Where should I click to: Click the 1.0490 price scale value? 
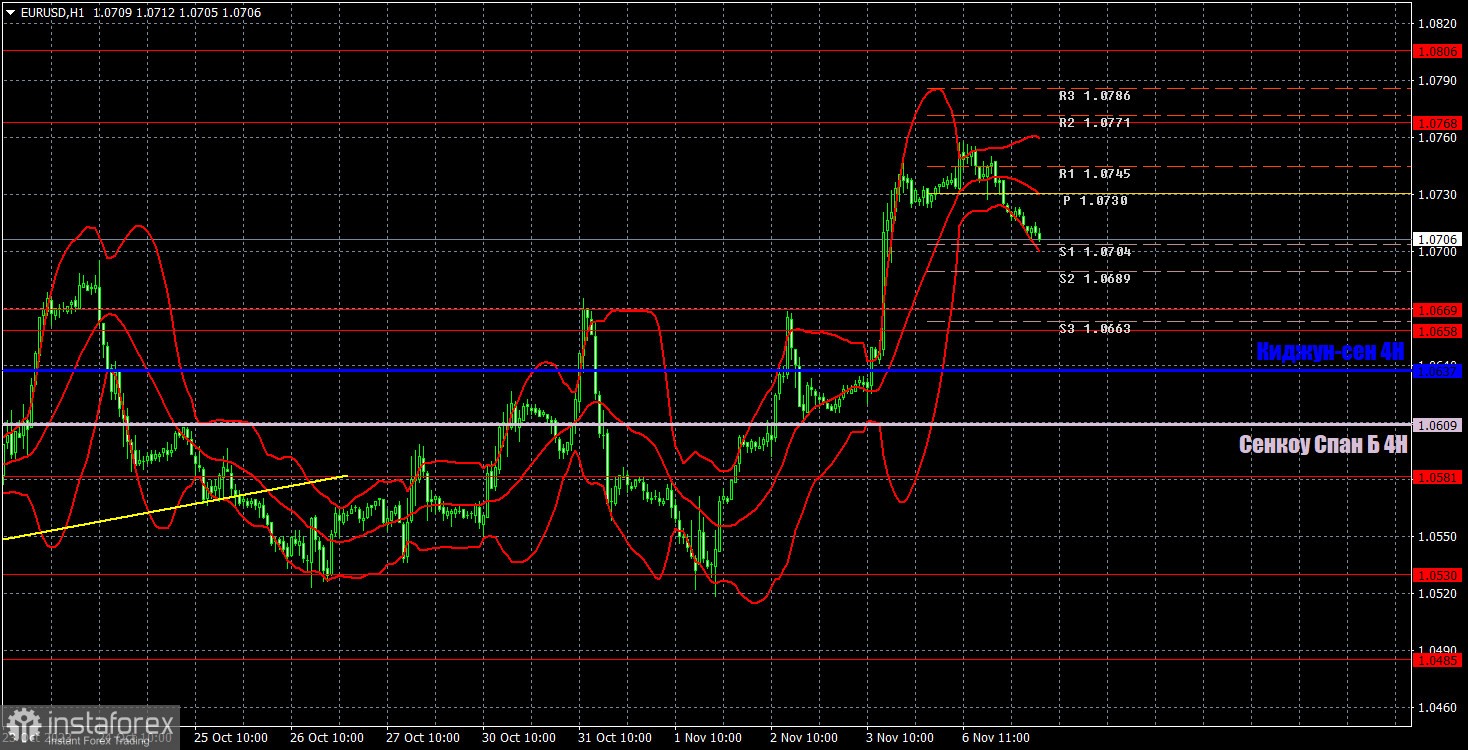pyautogui.click(x=1438, y=651)
